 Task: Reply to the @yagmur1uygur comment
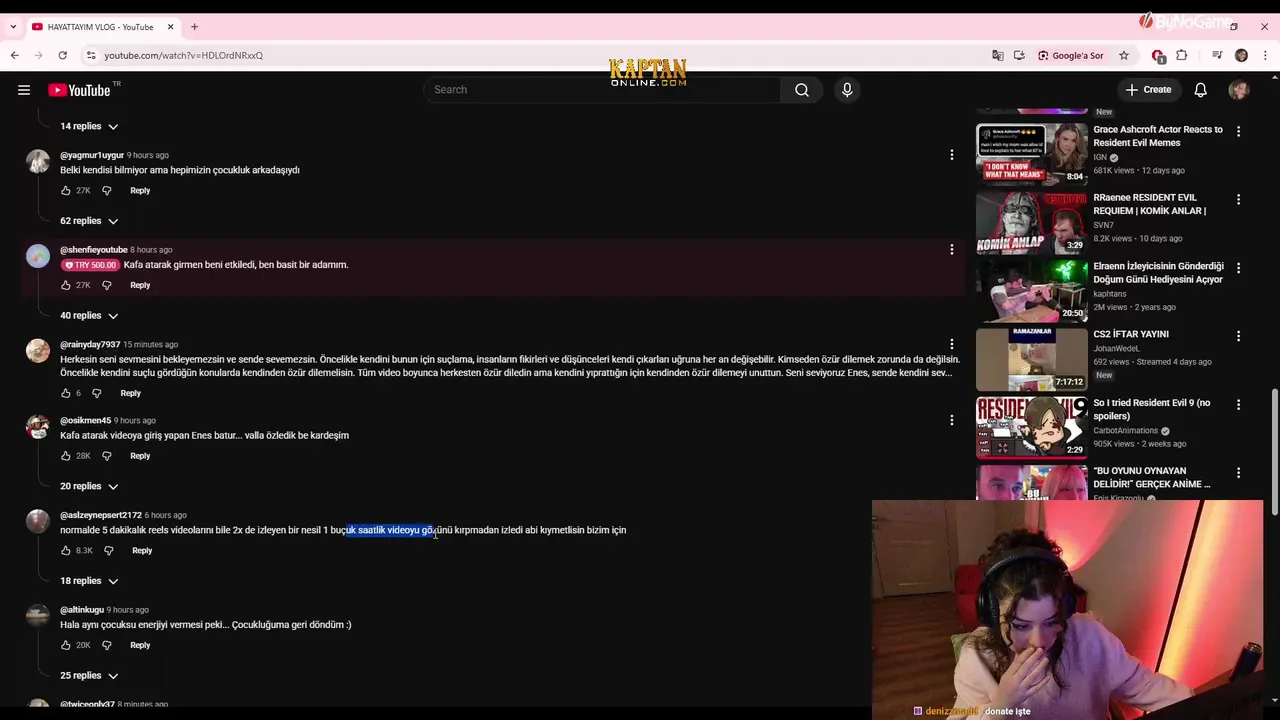click(140, 190)
